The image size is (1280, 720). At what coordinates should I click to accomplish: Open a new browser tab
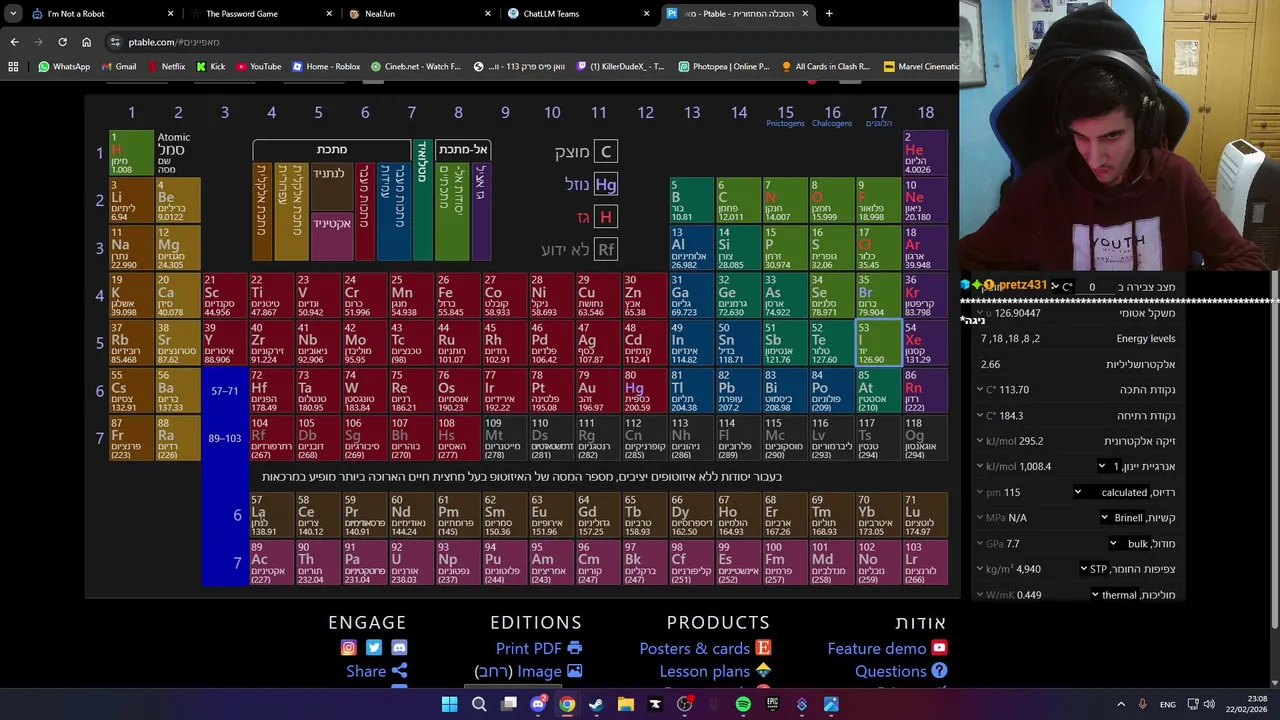pos(829,14)
